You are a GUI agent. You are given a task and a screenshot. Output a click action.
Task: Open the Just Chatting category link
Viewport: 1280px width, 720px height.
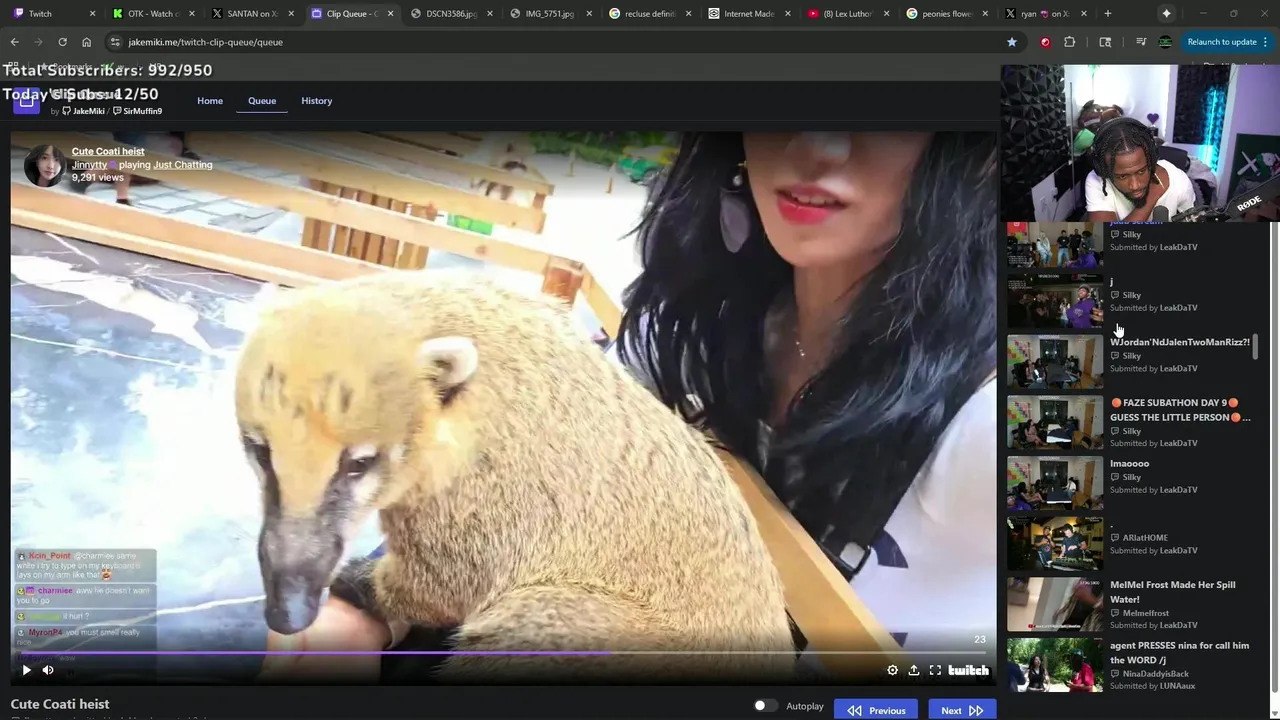click(183, 164)
